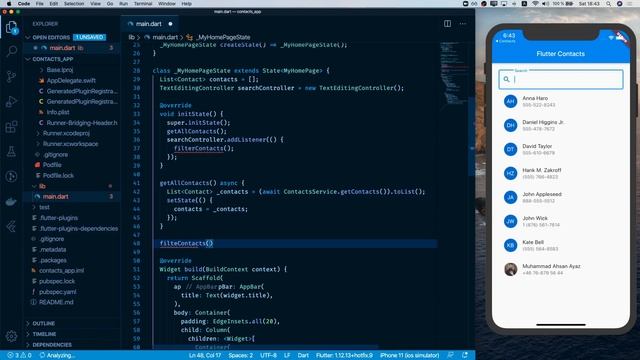
Task: Click the _MyHomePageState breadcrumb
Action: (224, 37)
